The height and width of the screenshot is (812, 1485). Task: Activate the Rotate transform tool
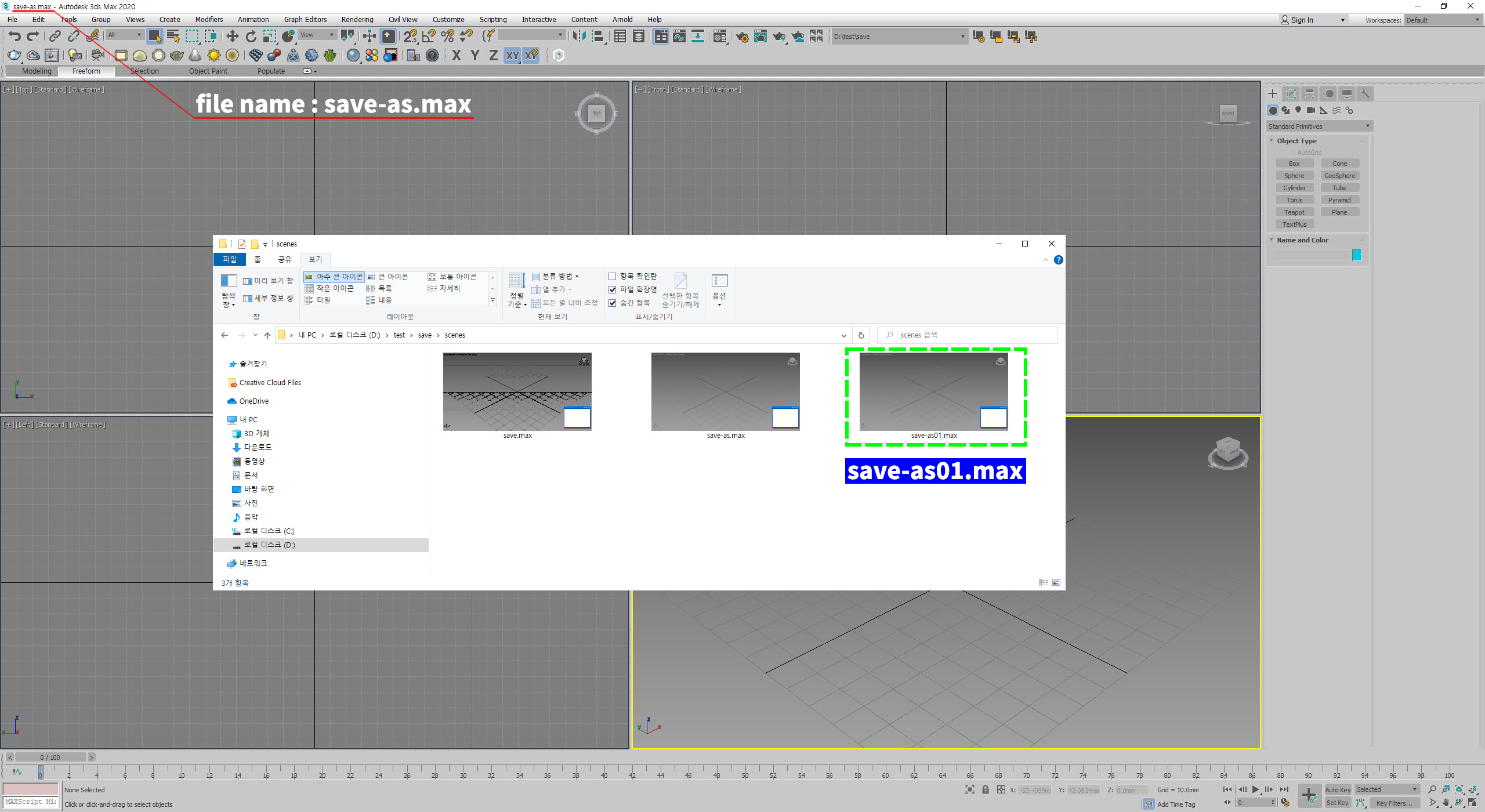coord(251,37)
